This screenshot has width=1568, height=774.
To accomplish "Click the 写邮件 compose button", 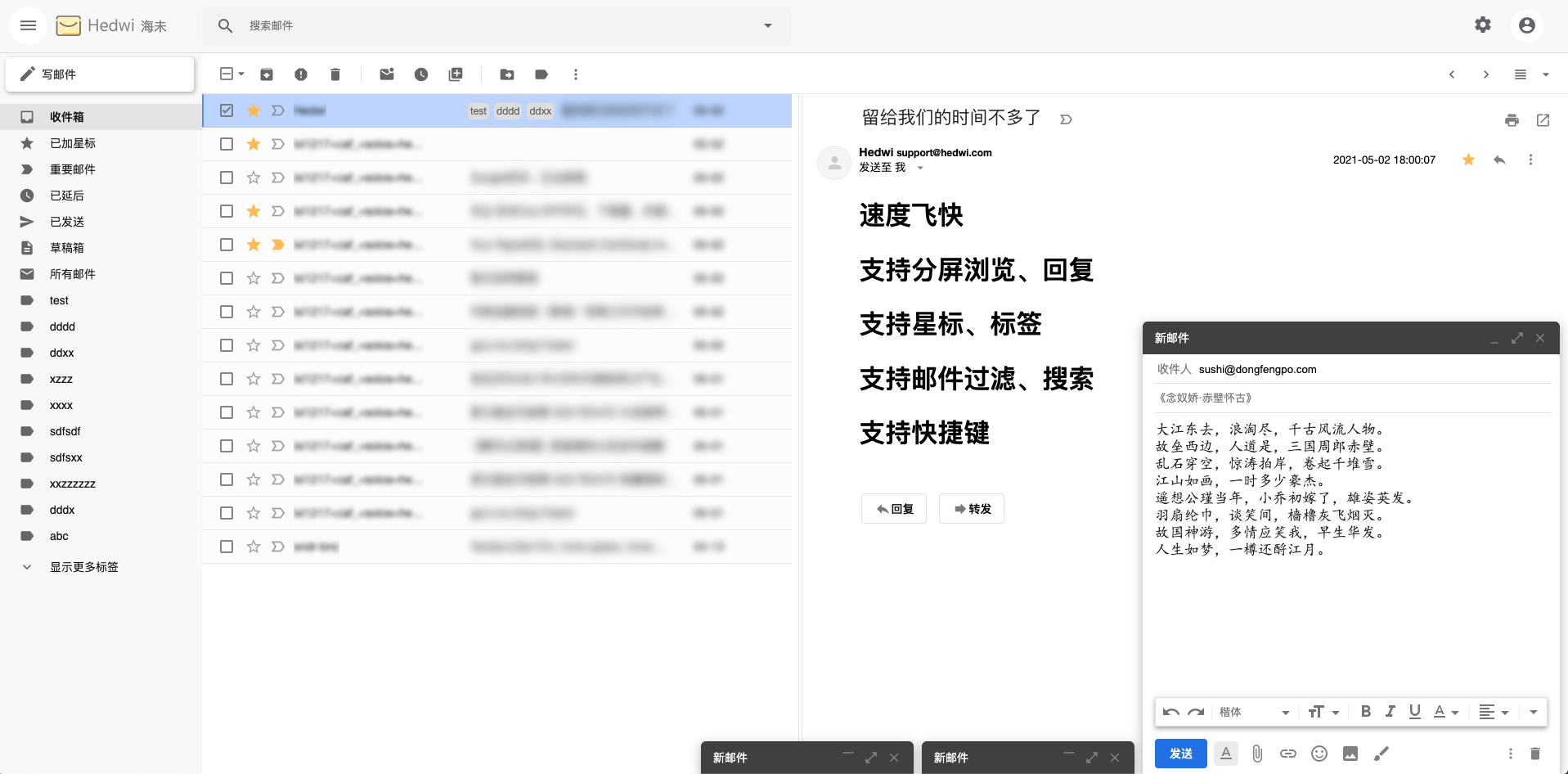I will coord(100,74).
